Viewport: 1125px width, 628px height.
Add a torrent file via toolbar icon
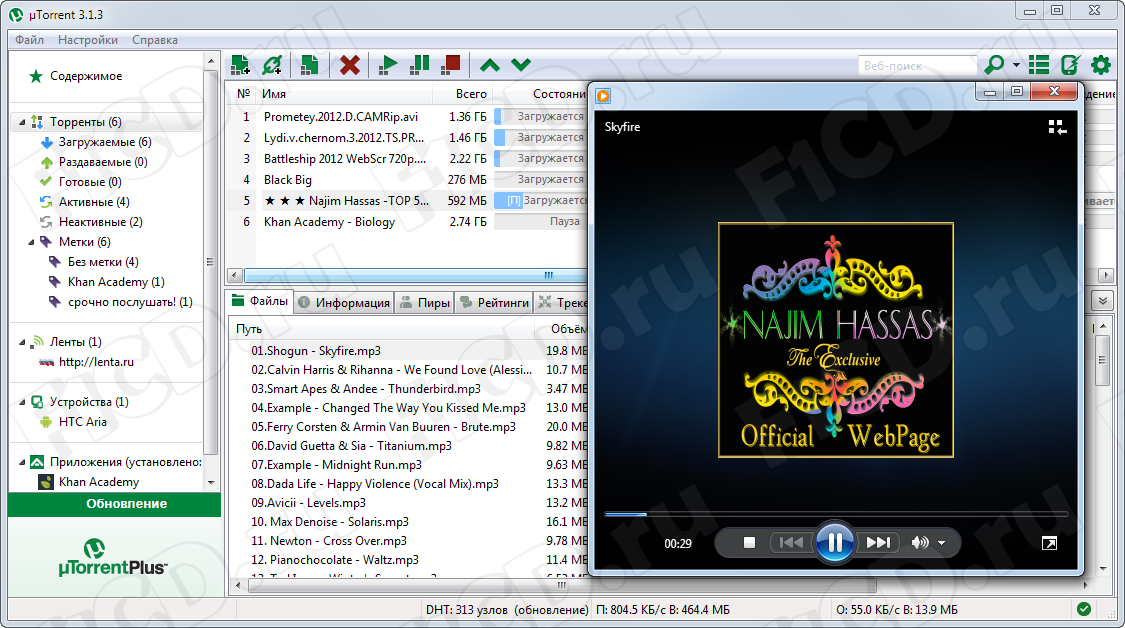(240, 65)
